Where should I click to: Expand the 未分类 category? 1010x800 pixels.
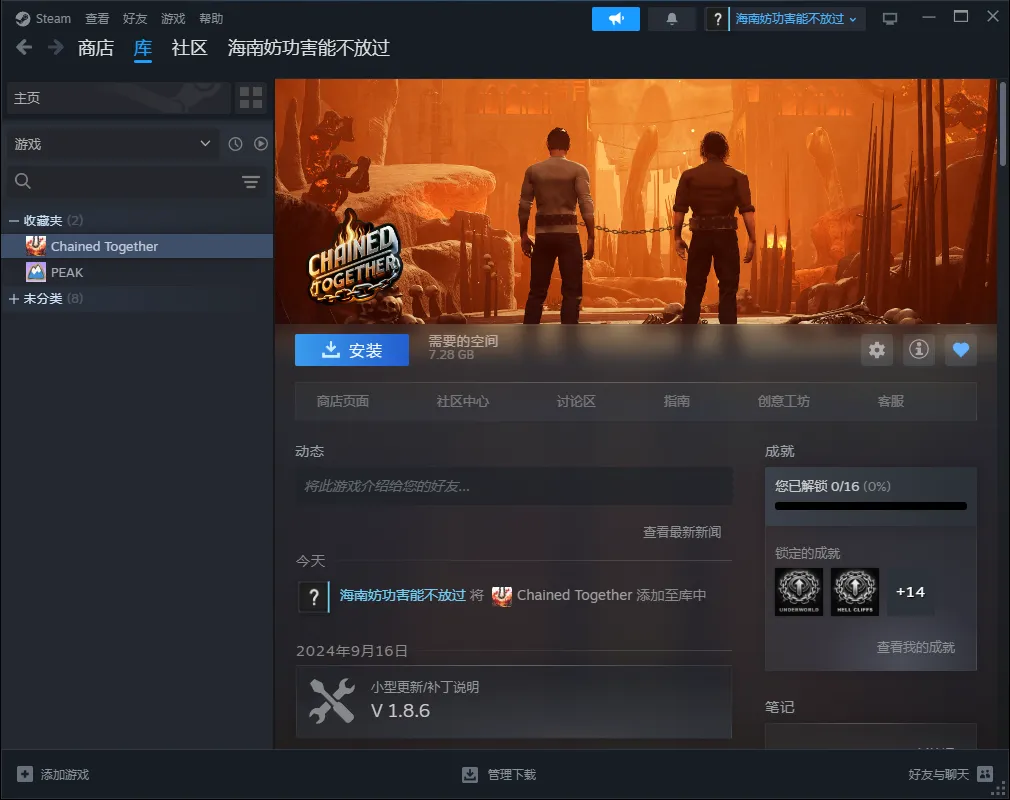[x=14, y=299]
